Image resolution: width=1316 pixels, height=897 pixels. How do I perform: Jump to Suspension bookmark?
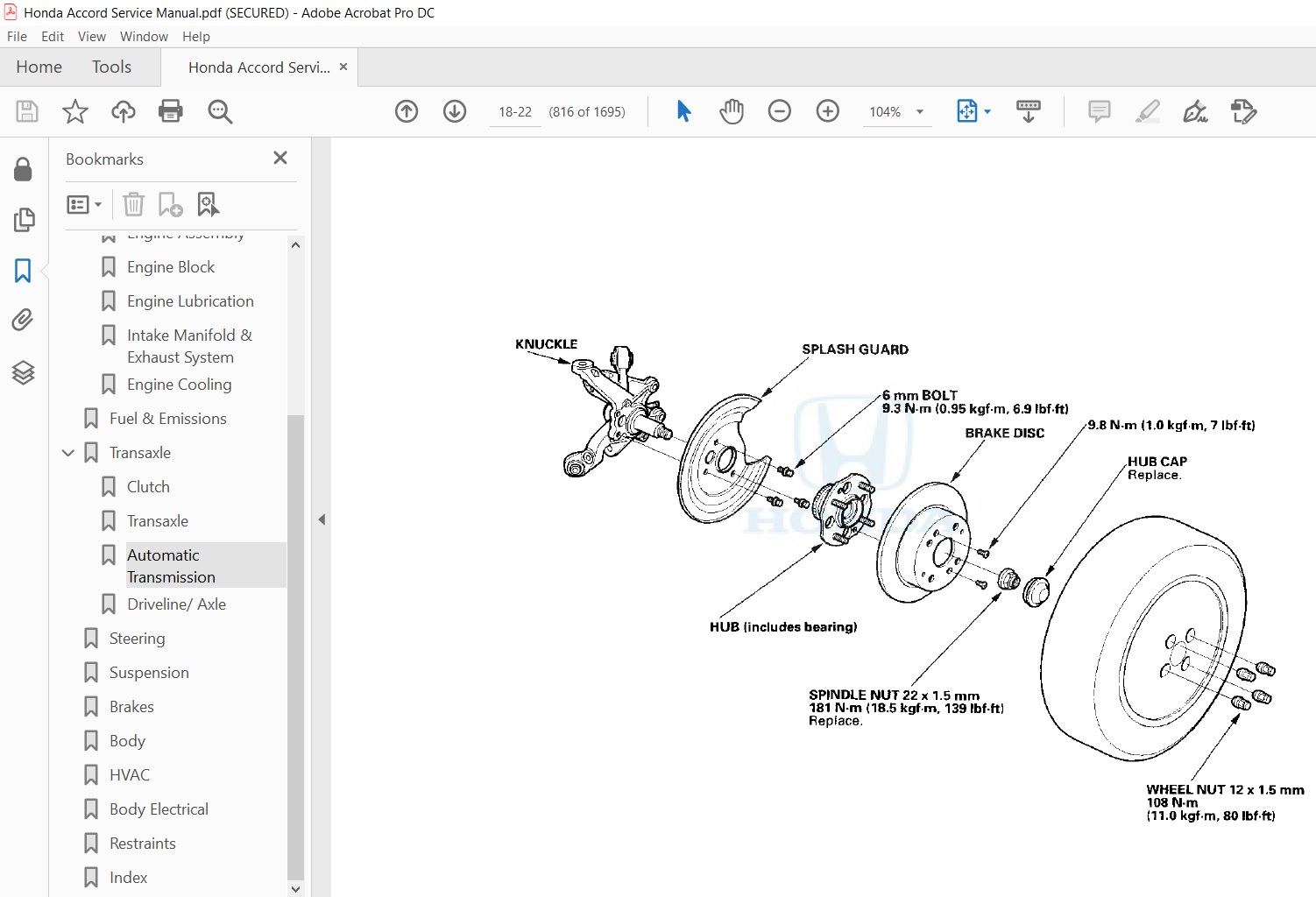(x=149, y=673)
